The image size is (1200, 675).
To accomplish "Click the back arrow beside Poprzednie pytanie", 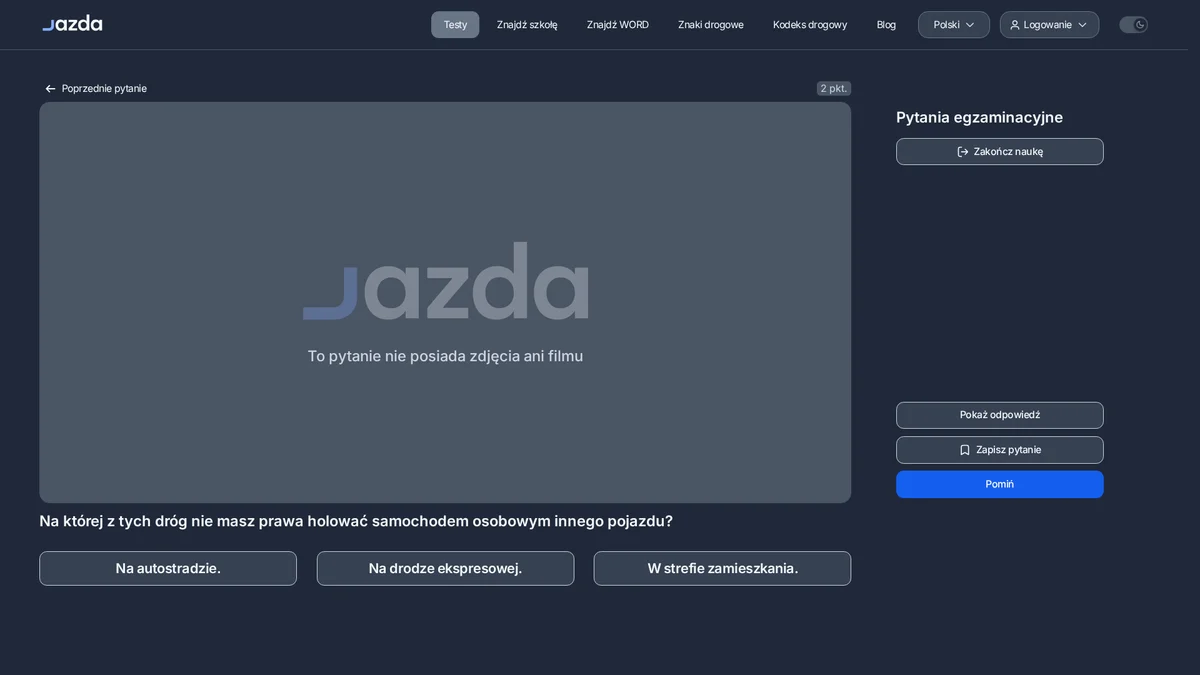I will click(x=50, y=89).
